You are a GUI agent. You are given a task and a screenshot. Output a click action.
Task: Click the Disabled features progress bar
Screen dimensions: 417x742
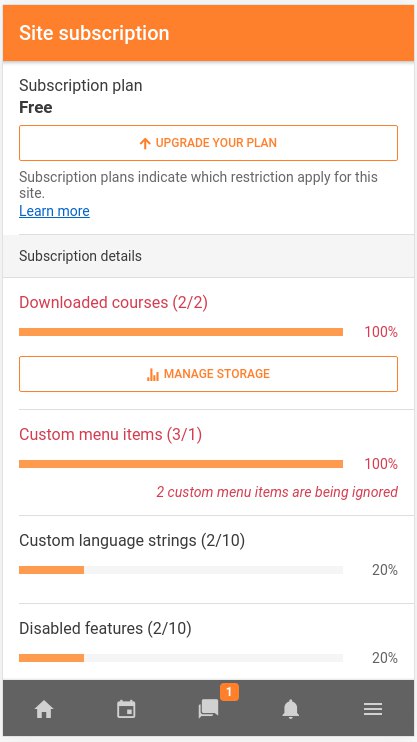coord(181,658)
